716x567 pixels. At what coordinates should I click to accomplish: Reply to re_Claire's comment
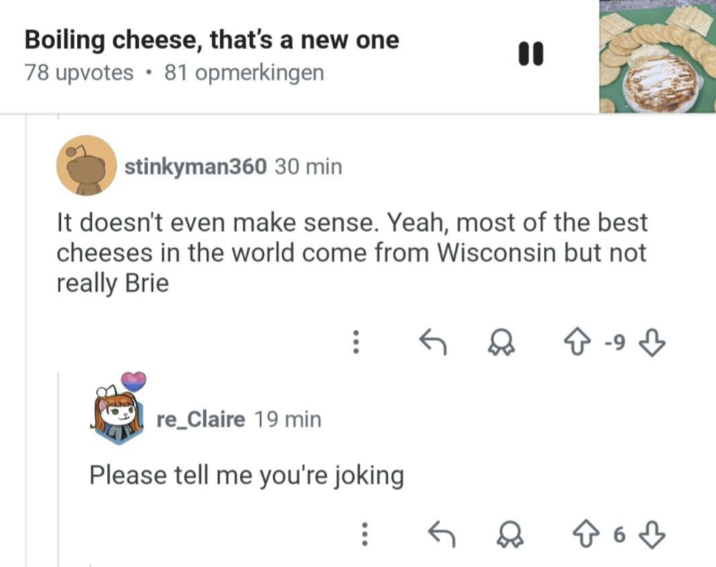click(440, 535)
